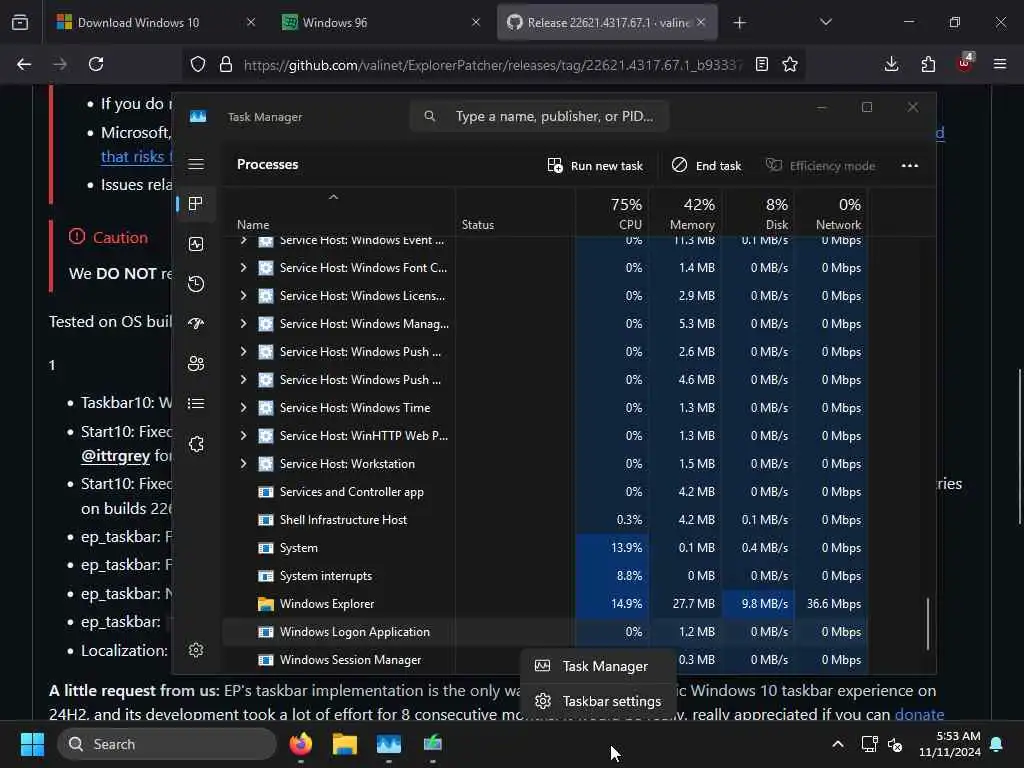Open Task Manager hamburger navigation menu

196,164
